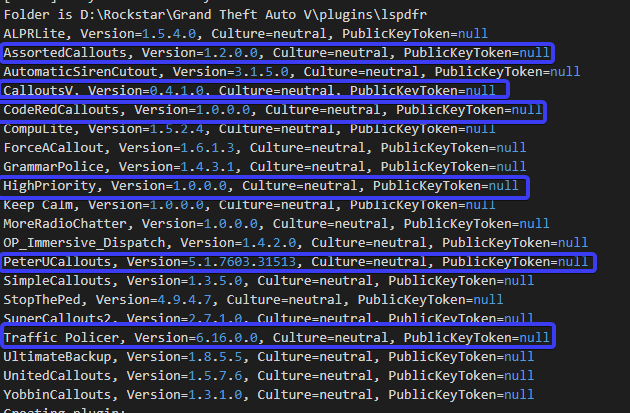Click the SimpleCallouts version 1.3.5.0 line
Screen dimensions: 630x413
(x=269, y=280)
